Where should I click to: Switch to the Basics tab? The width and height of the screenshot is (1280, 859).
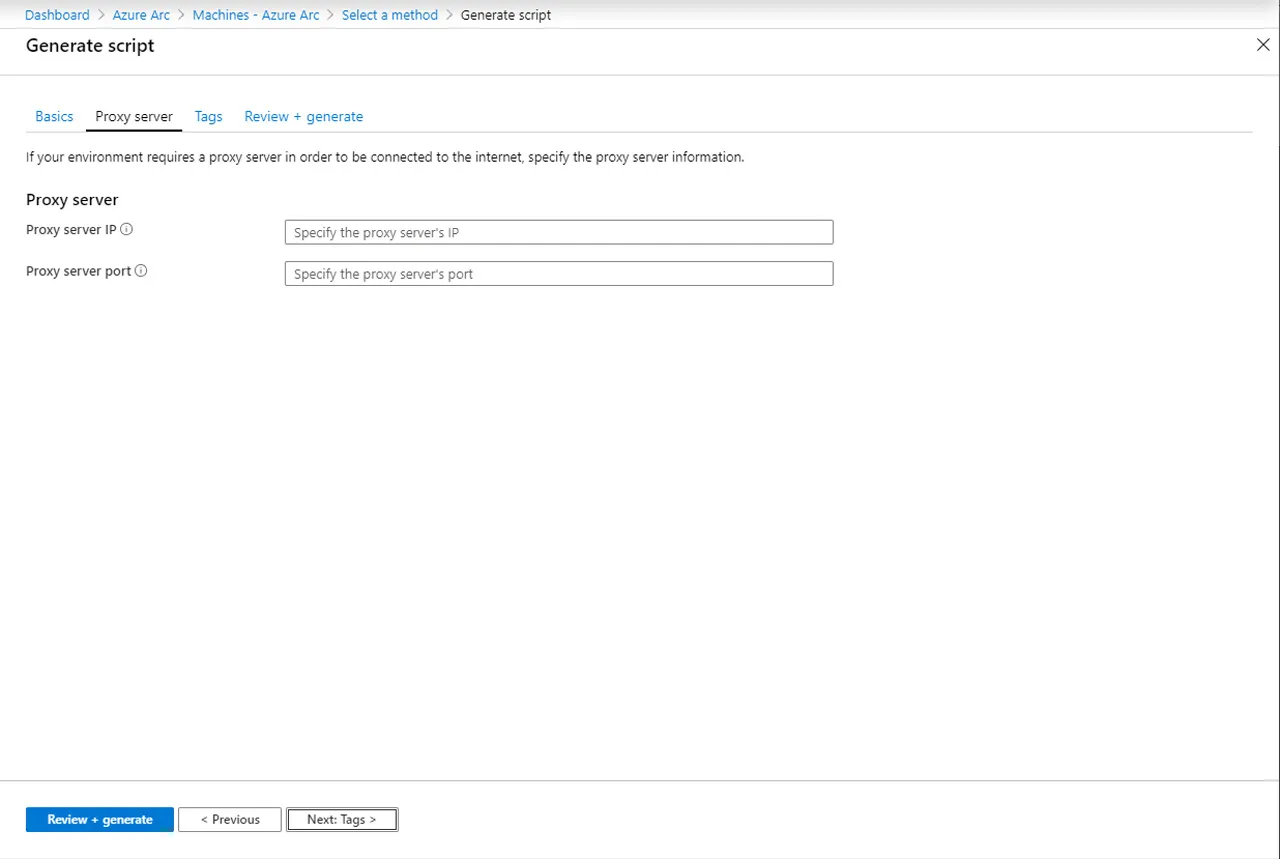54,117
